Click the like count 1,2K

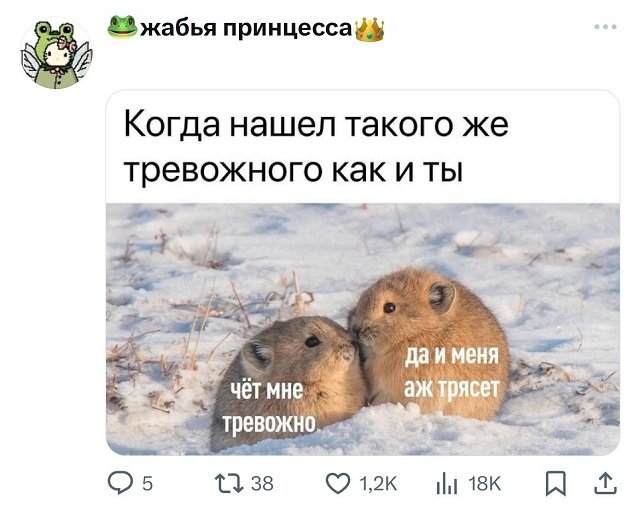(x=378, y=484)
